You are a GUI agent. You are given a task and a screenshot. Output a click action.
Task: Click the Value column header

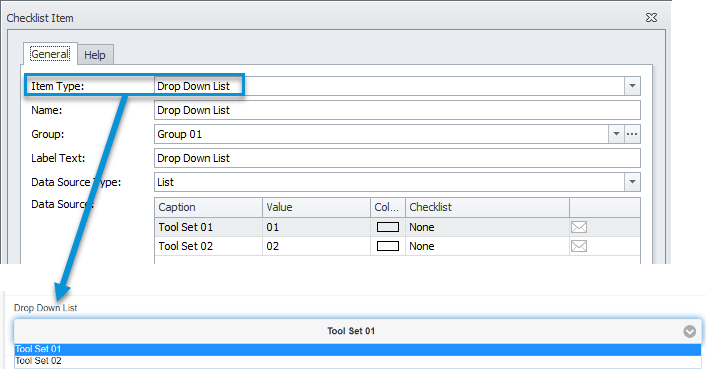[317, 207]
